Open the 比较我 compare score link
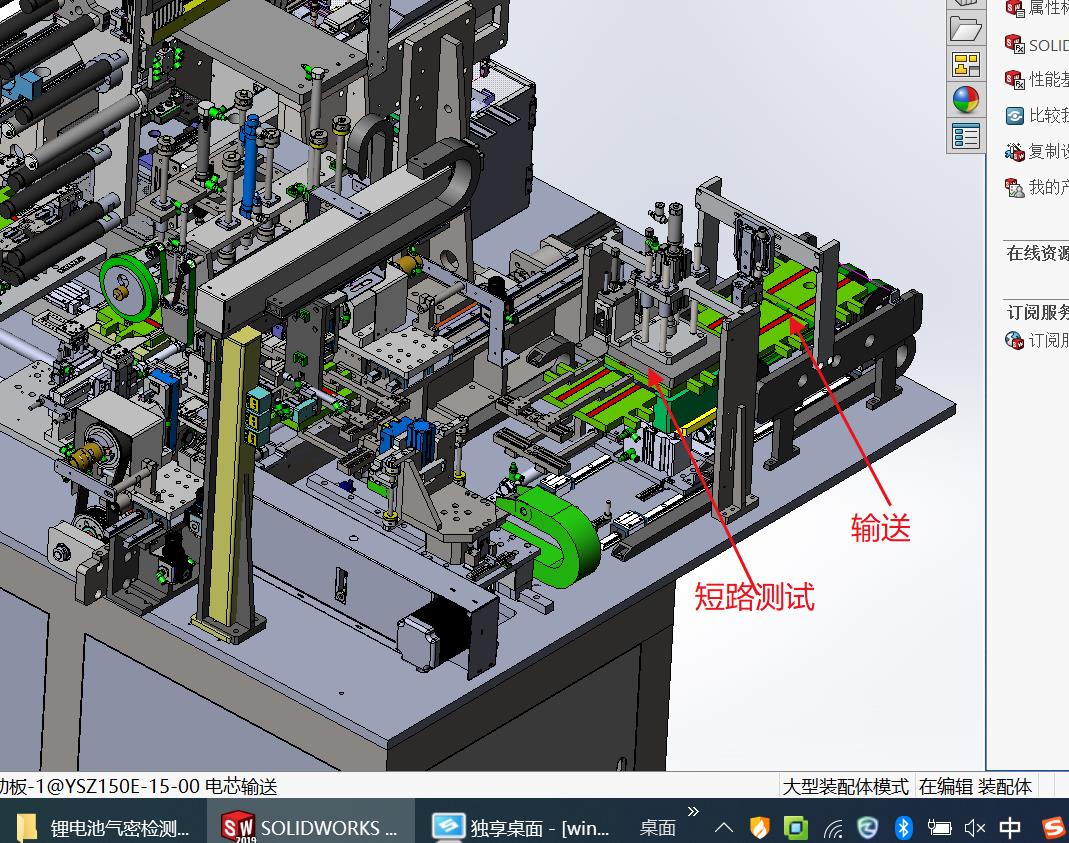Image resolution: width=1069 pixels, height=843 pixels. click(x=1036, y=115)
